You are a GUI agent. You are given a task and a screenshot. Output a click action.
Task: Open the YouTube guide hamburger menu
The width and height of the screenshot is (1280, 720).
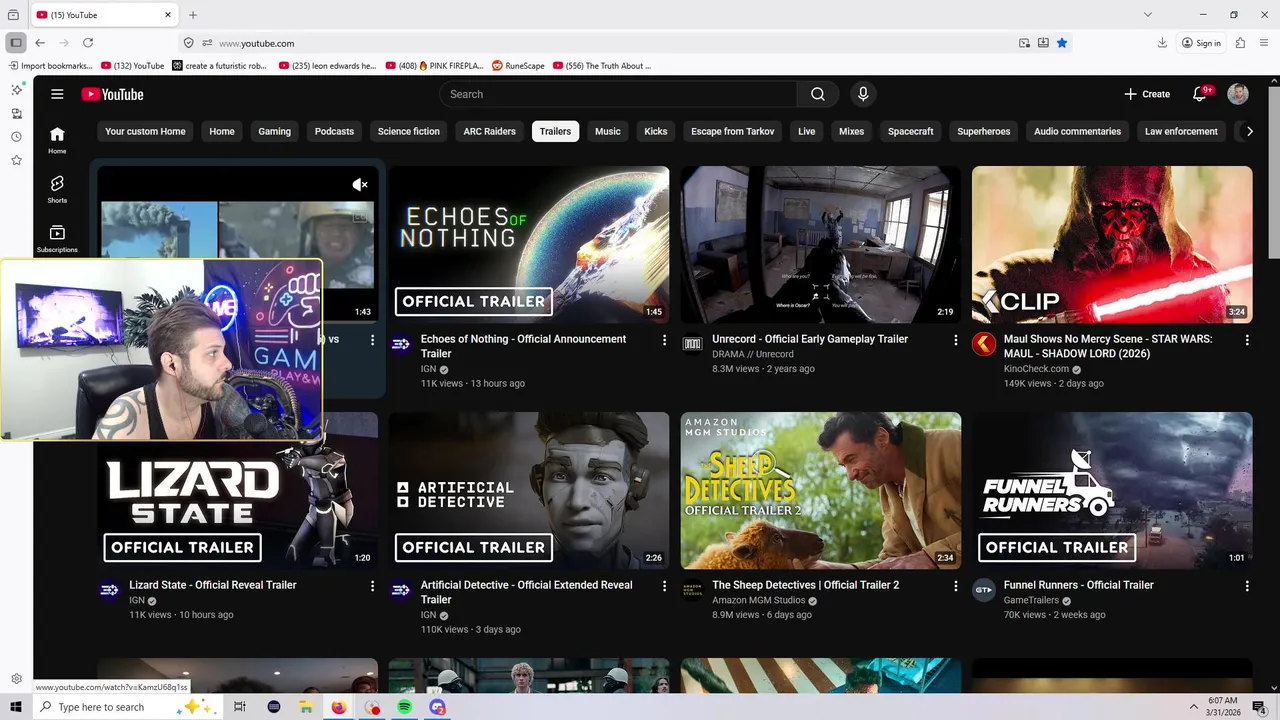click(x=57, y=94)
